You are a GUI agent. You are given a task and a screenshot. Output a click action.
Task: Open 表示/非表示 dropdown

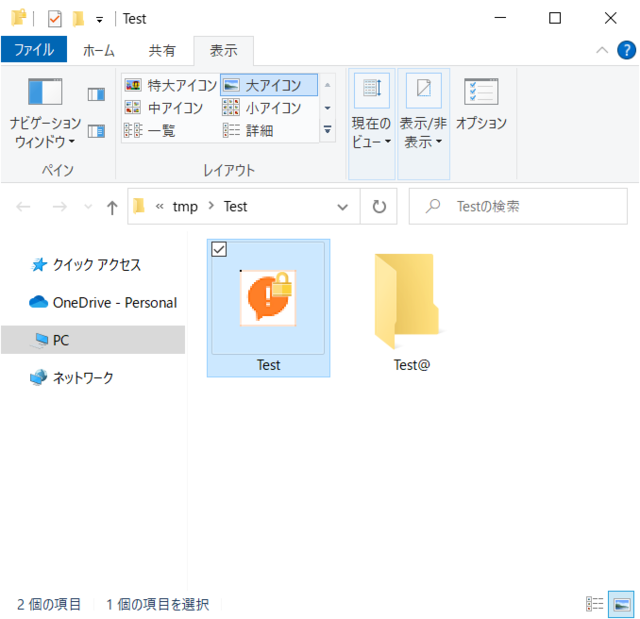(424, 123)
